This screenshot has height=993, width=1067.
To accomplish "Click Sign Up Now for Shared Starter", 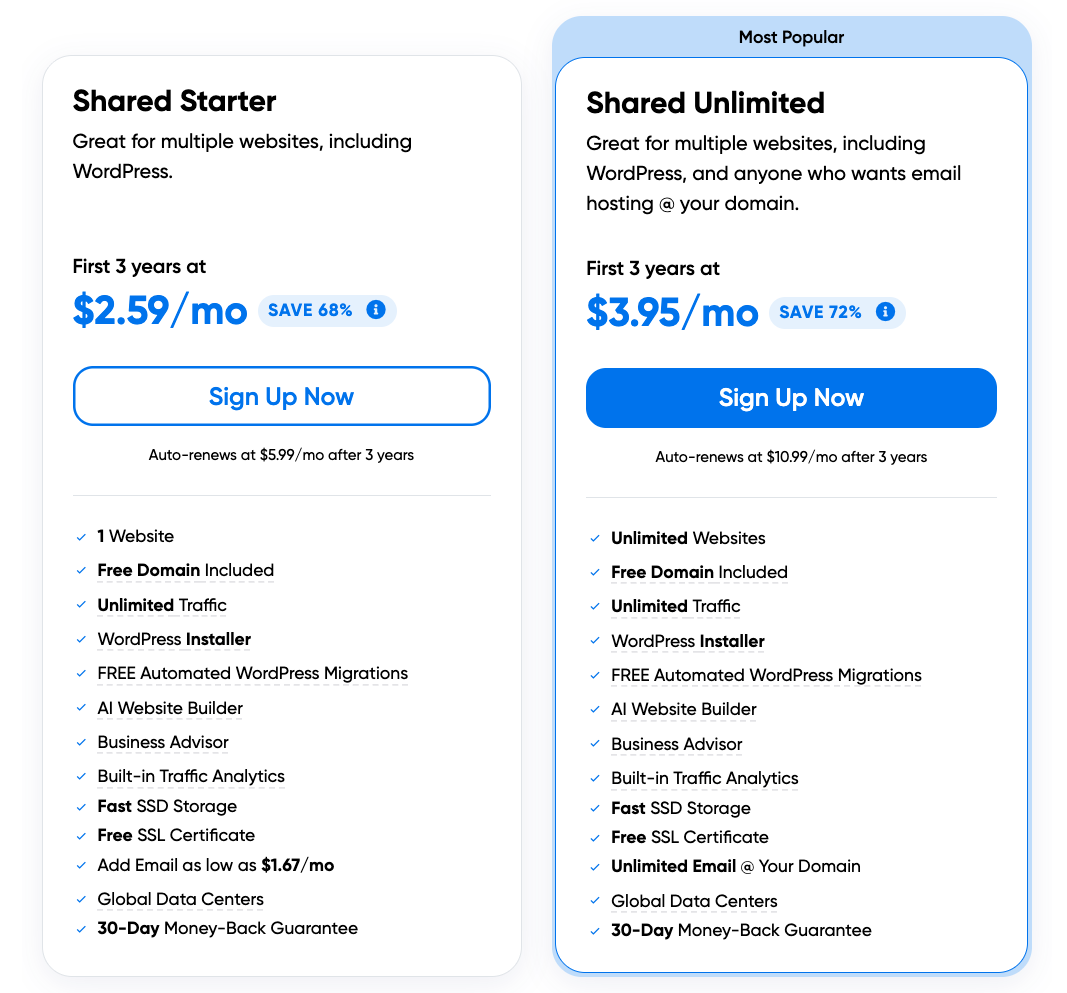I will point(281,396).
